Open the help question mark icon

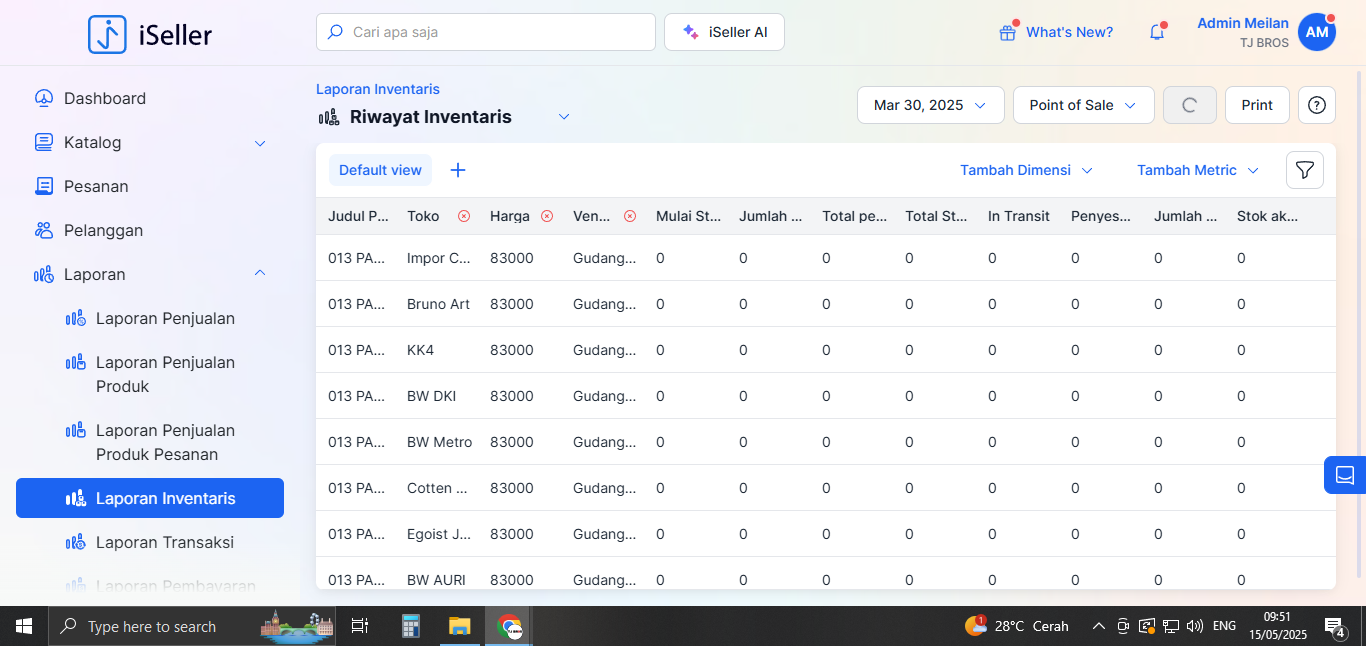tap(1316, 105)
